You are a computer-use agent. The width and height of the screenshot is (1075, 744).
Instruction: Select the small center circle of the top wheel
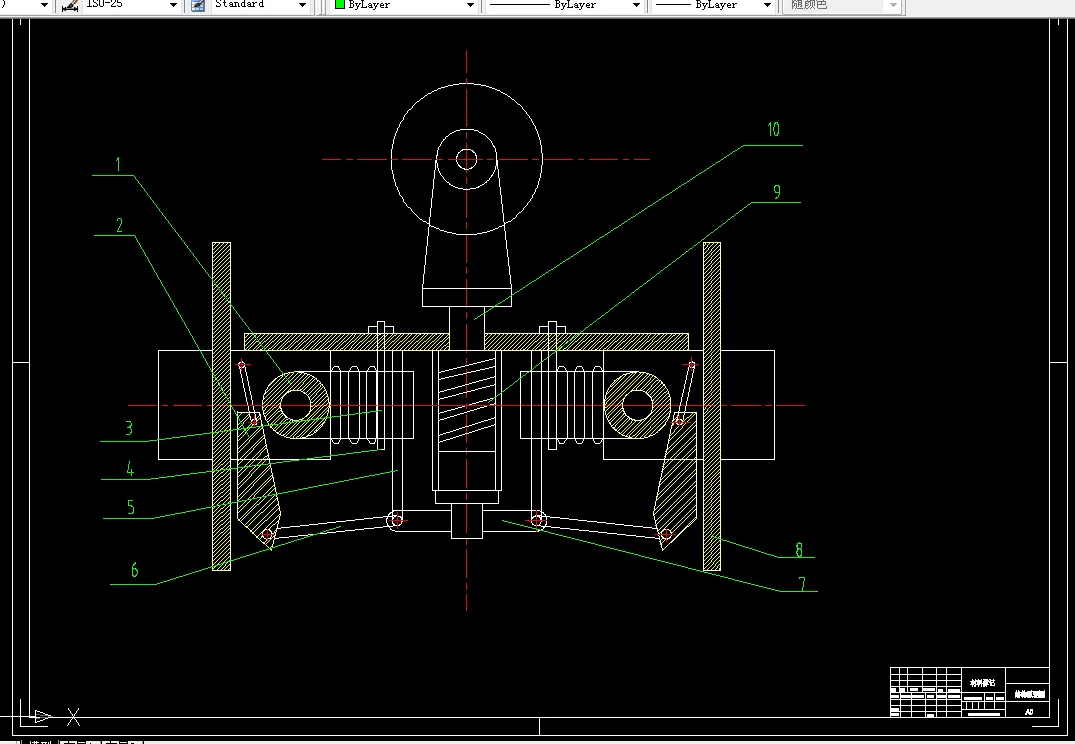coord(466,158)
